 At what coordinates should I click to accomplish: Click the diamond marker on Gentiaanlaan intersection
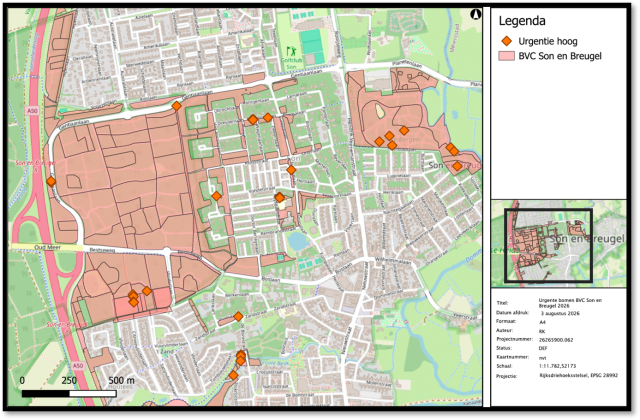pyautogui.click(x=176, y=106)
